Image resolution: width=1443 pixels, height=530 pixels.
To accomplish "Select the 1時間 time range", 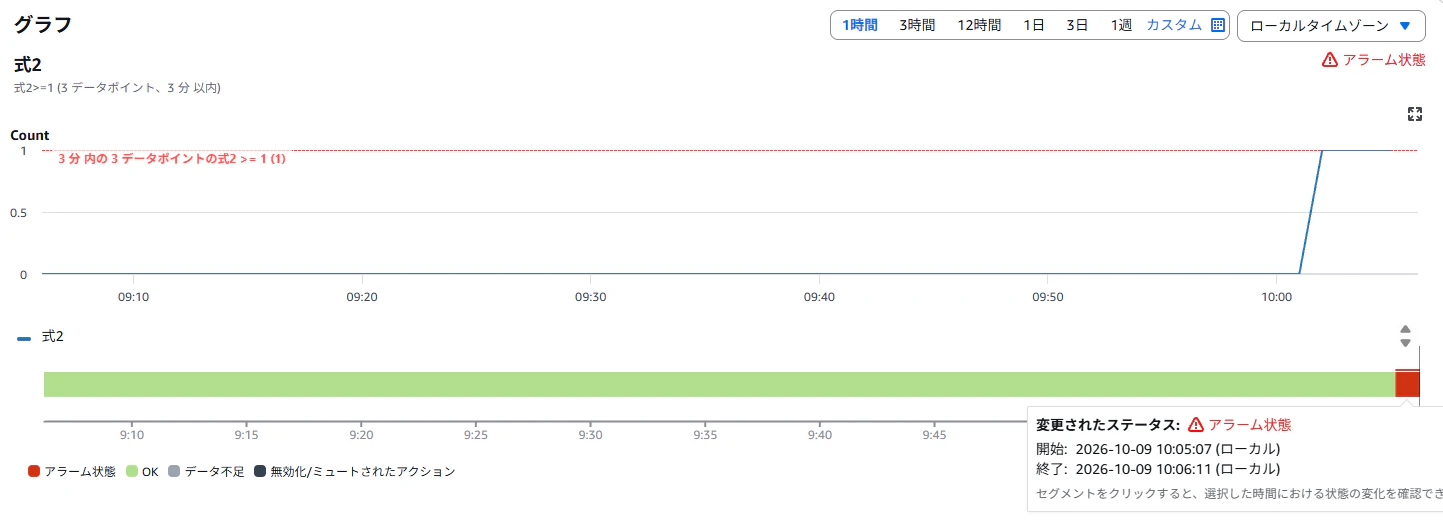I will [859, 25].
